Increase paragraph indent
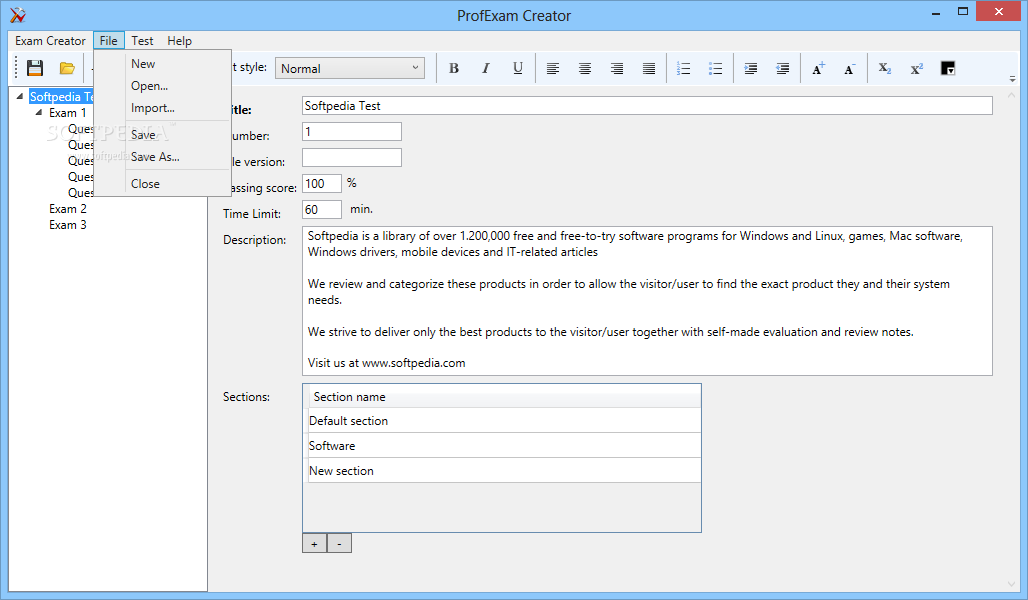Screen dimensions: 1028x600 [751, 68]
